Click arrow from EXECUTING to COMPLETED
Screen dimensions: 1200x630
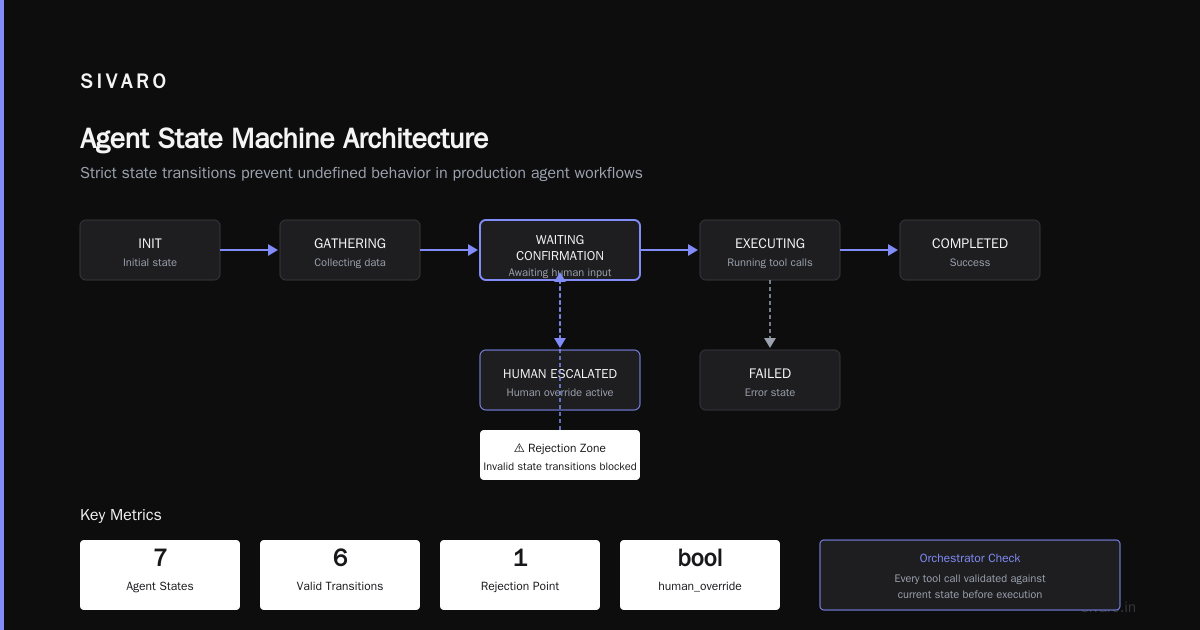tap(869, 250)
